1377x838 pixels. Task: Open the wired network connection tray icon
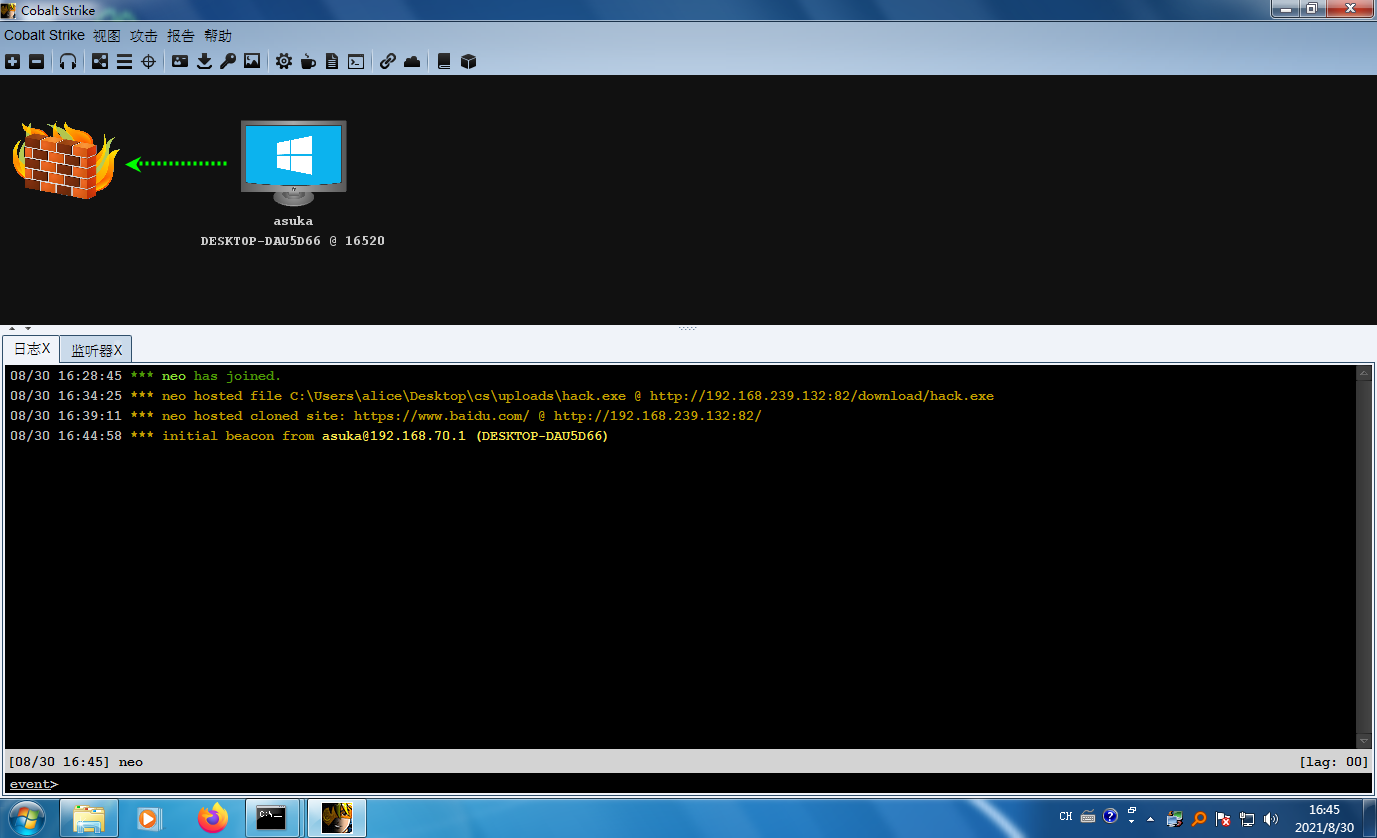tap(1247, 818)
